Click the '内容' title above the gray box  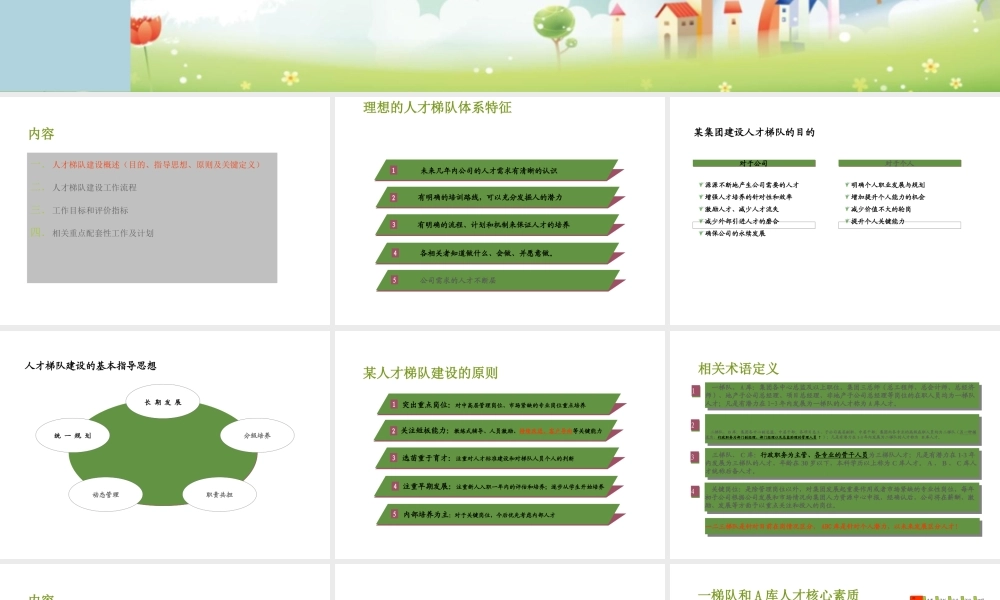(x=41, y=134)
